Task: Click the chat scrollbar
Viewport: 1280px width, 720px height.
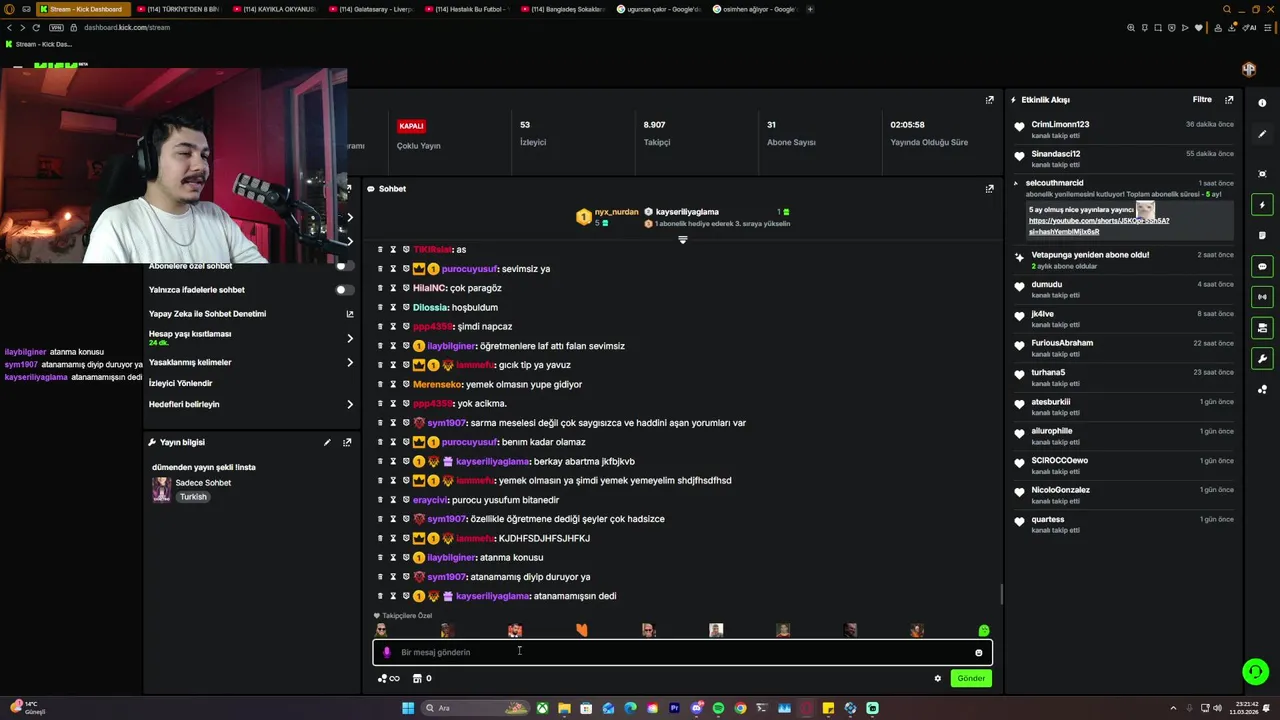Action: [1001, 594]
